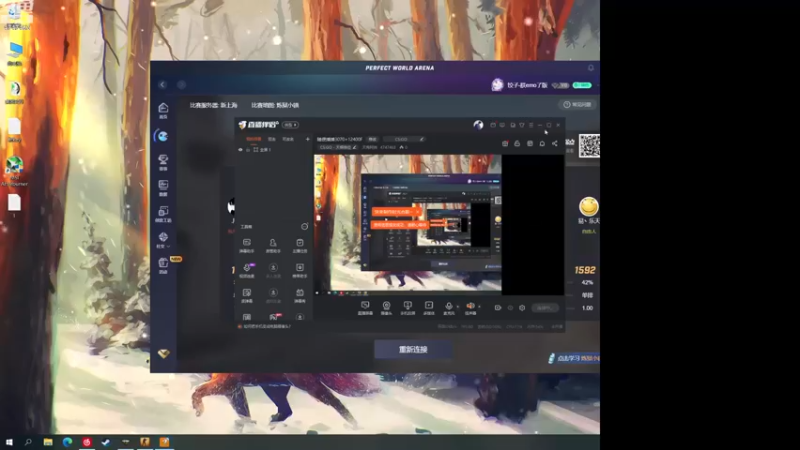800x450 pixels.
Task: Toggle the microphone in bottom toolbar
Action: point(448,308)
